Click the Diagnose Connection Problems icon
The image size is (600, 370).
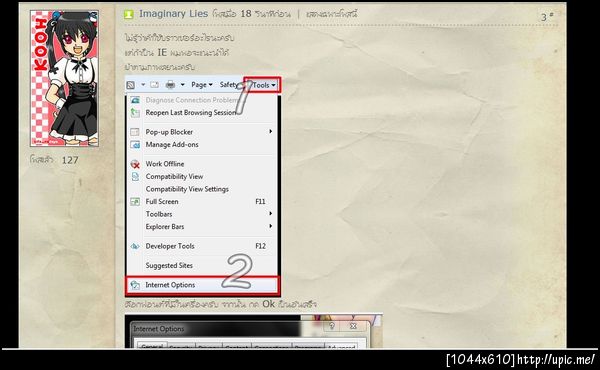click(135, 100)
